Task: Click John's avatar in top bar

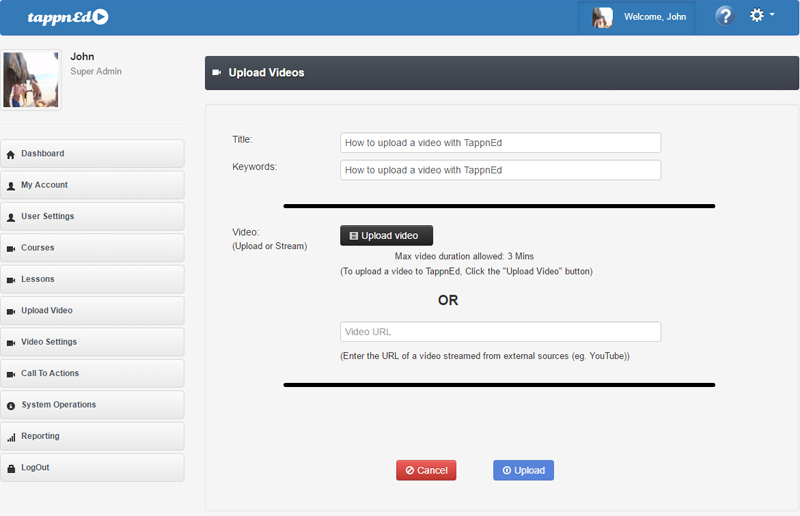Action: click(x=602, y=17)
